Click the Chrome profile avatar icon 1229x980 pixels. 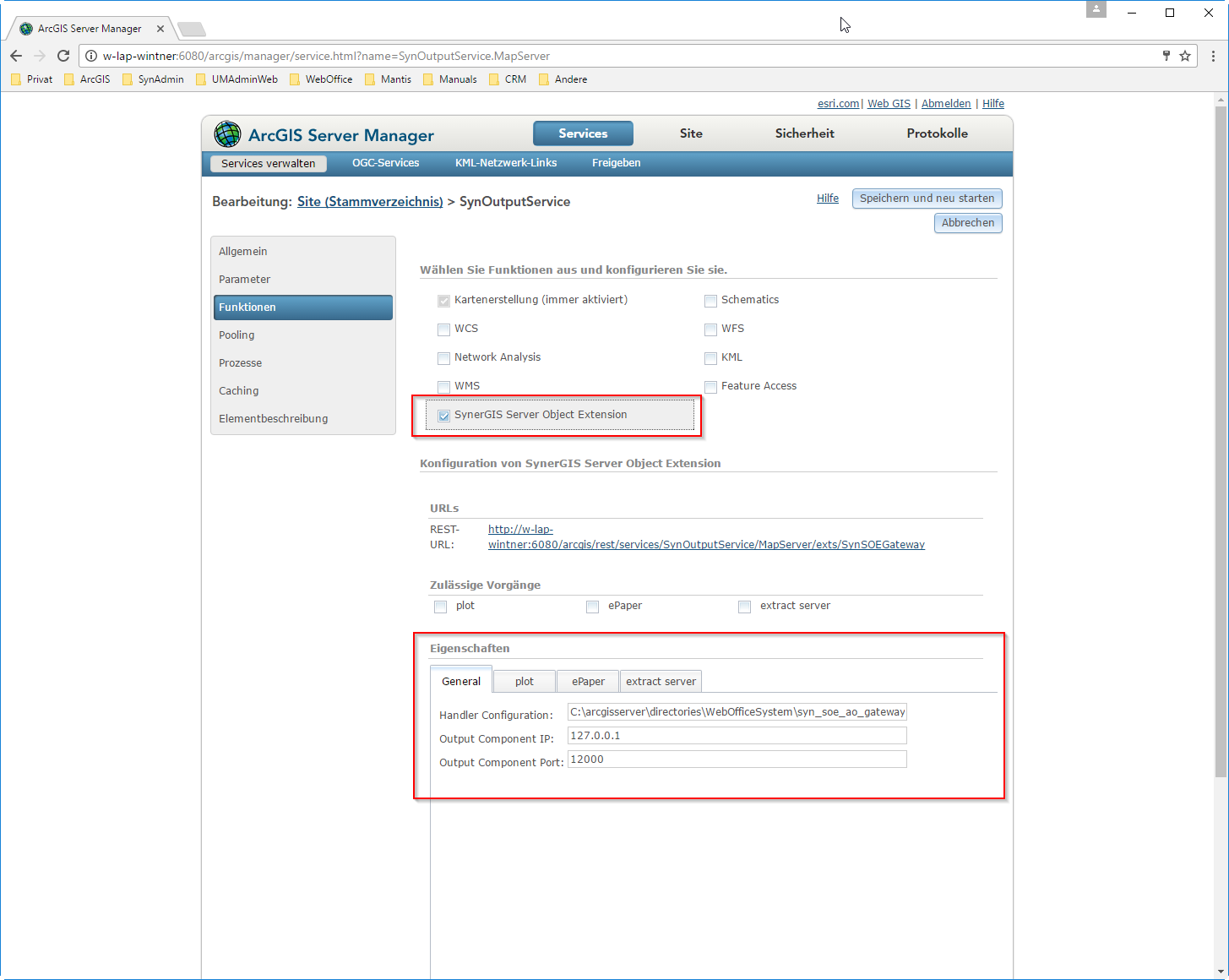point(1096,9)
